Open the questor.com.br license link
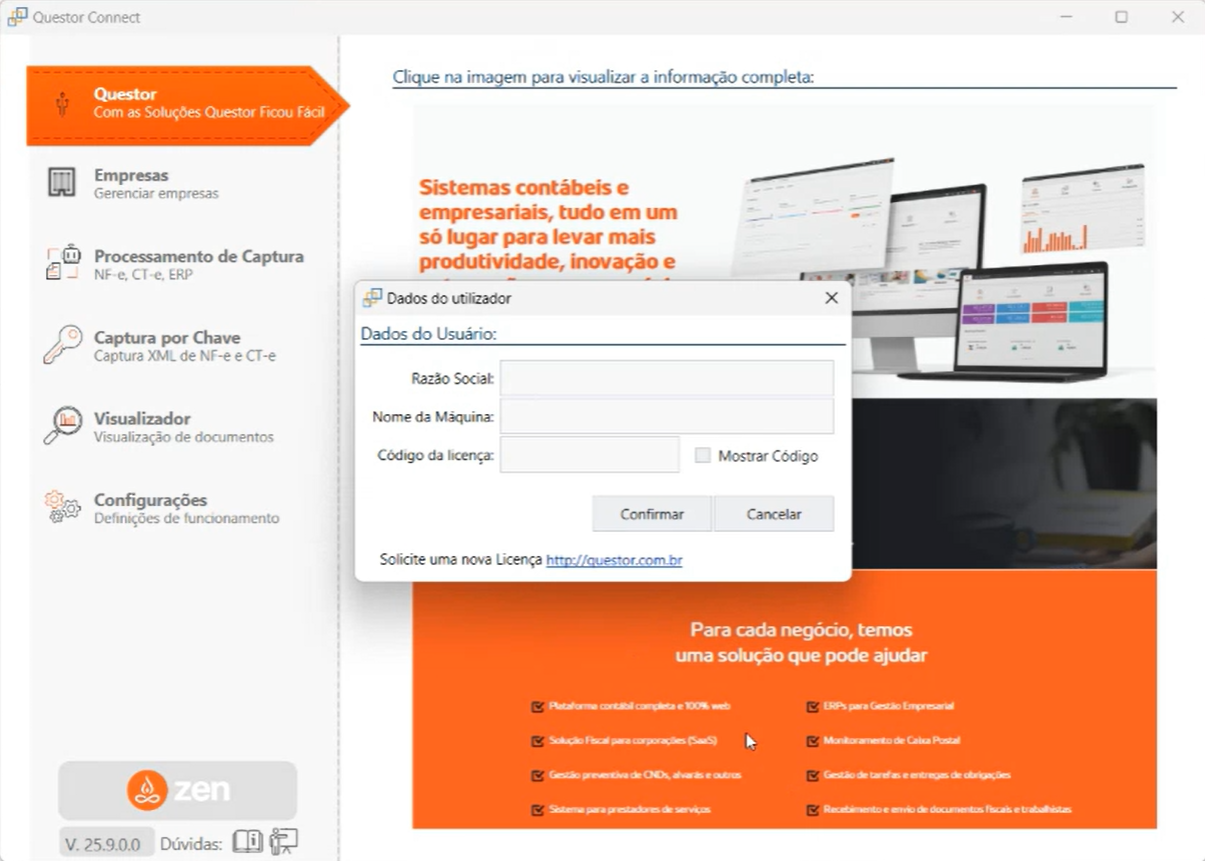 click(614, 560)
